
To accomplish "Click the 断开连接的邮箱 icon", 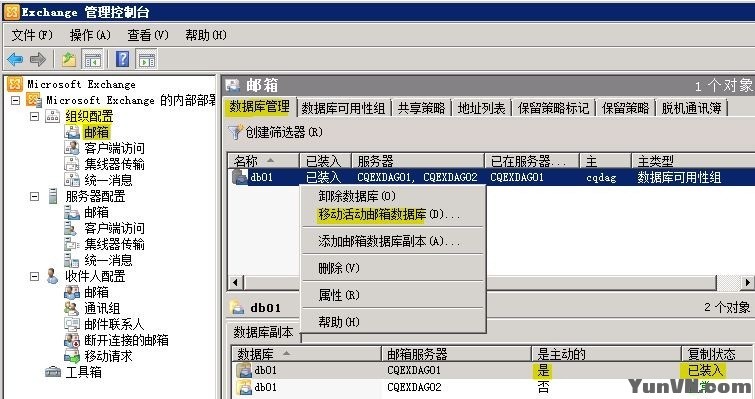I will pyautogui.click(x=72, y=340).
